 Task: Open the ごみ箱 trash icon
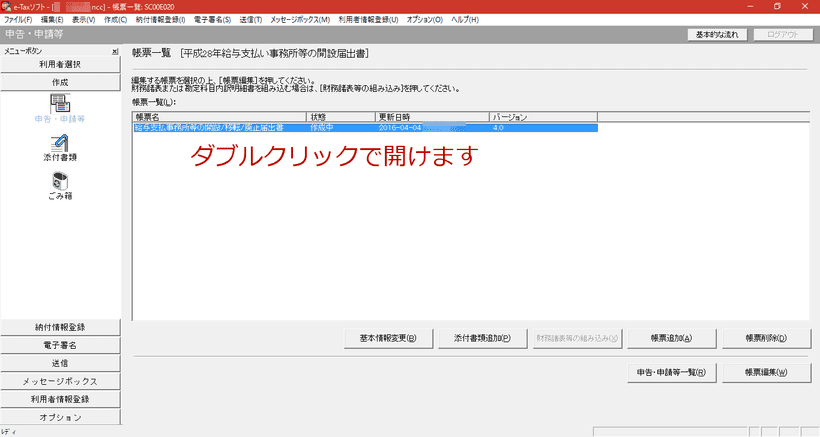tap(60, 187)
